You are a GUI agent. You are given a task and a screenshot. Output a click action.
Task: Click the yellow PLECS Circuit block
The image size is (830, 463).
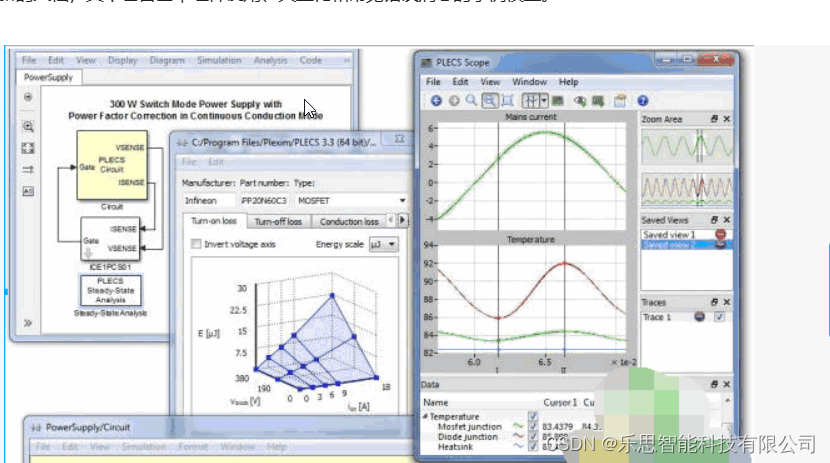[112, 165]
